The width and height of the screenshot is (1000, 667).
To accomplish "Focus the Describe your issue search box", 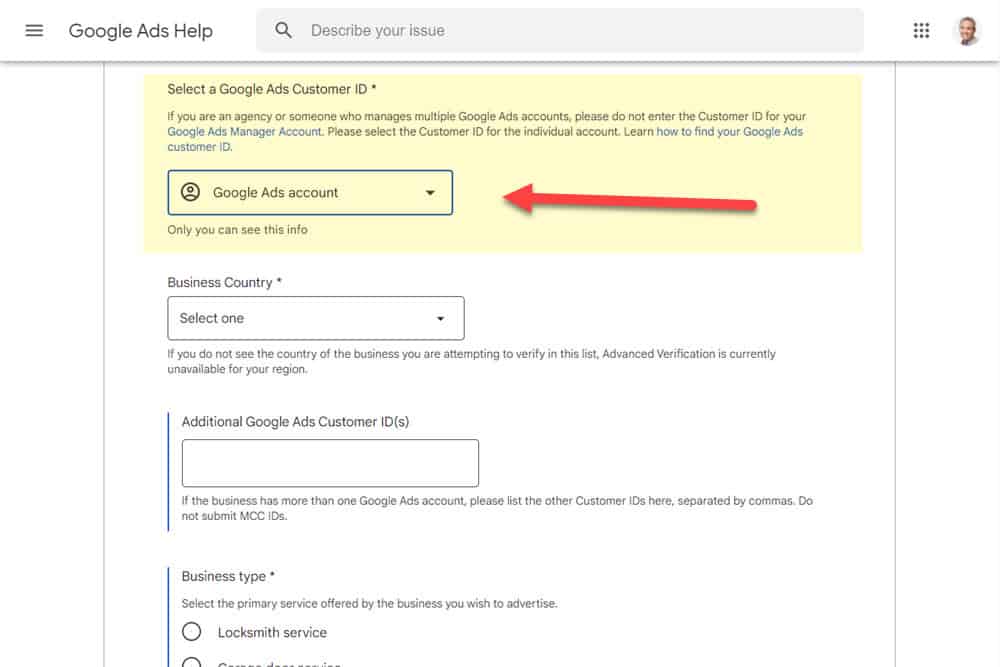I will [x=560, y=30].
